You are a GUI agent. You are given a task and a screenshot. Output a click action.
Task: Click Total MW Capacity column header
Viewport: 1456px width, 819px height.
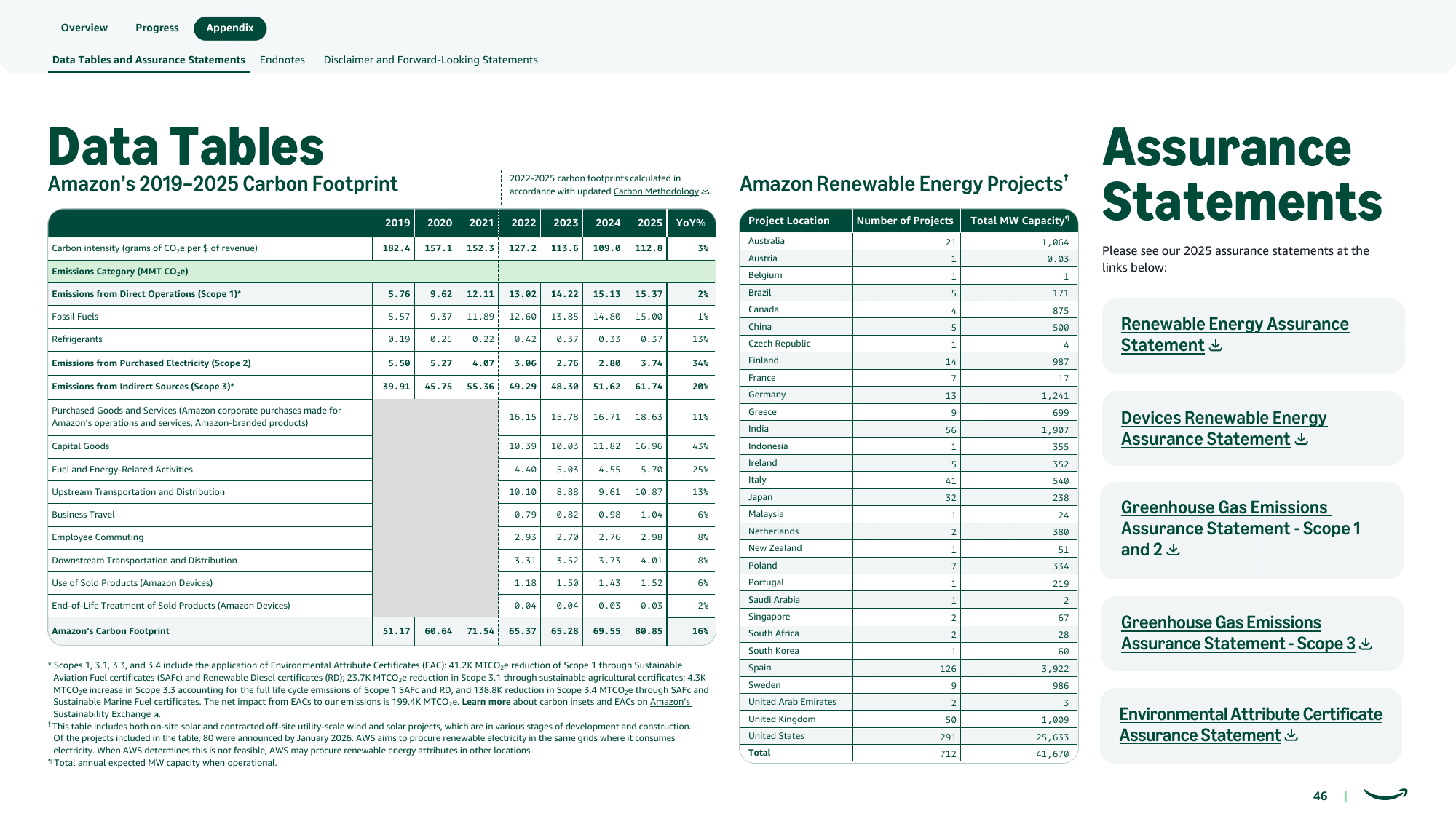(x=1019, y=221)
